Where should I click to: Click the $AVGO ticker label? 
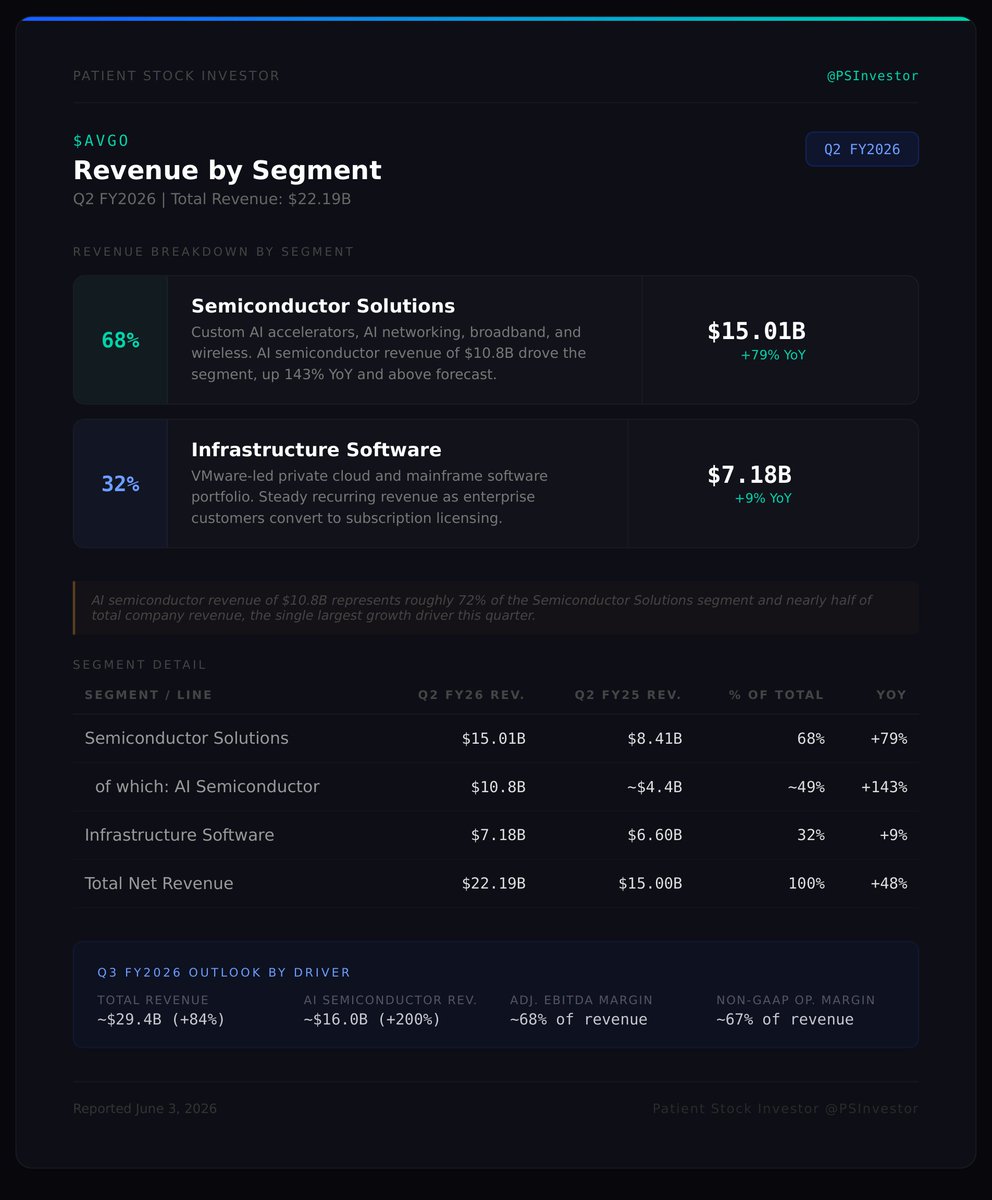(101, 141)
